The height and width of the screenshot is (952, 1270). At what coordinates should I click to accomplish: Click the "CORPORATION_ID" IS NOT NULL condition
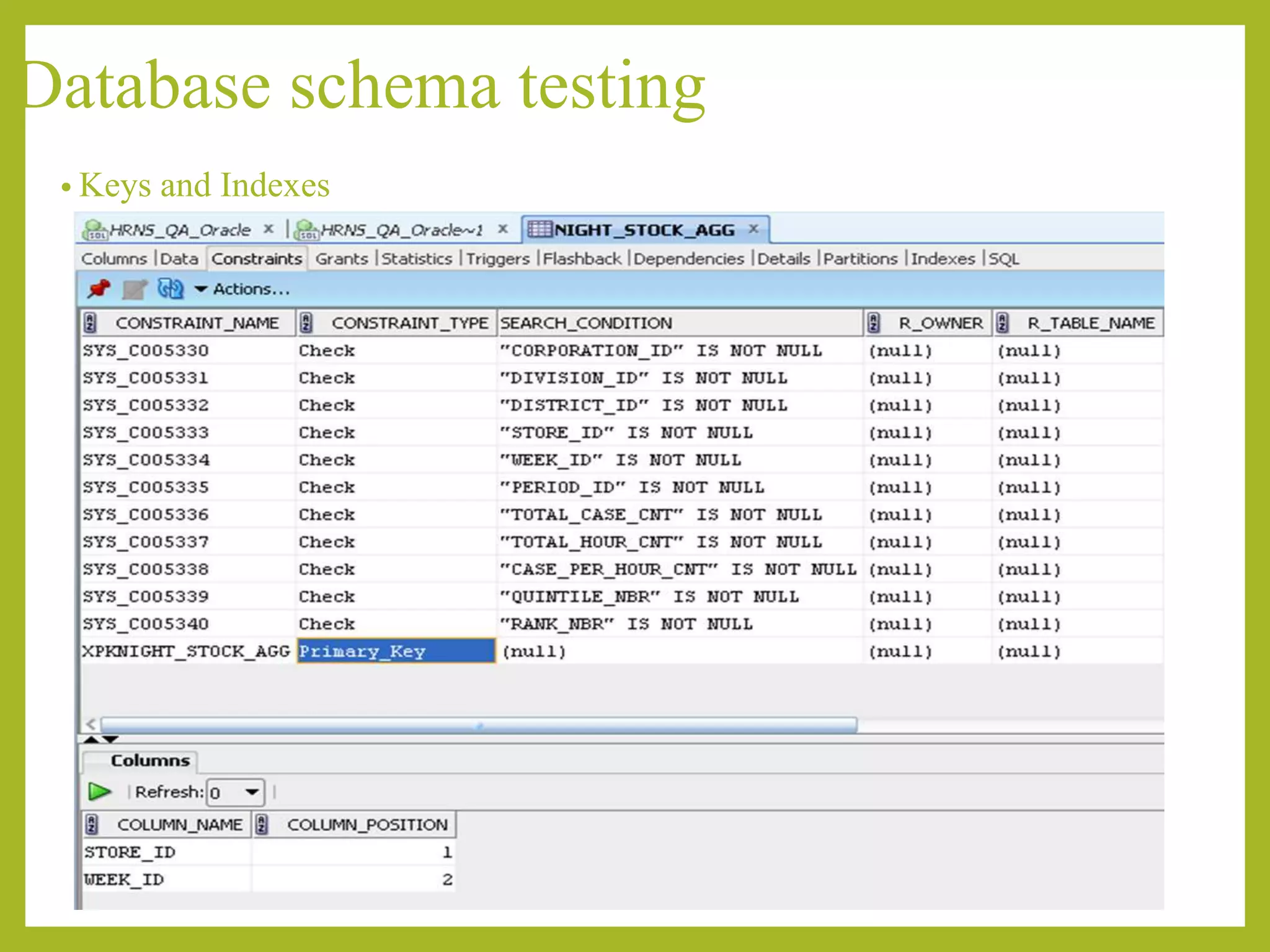coord(661,351)
